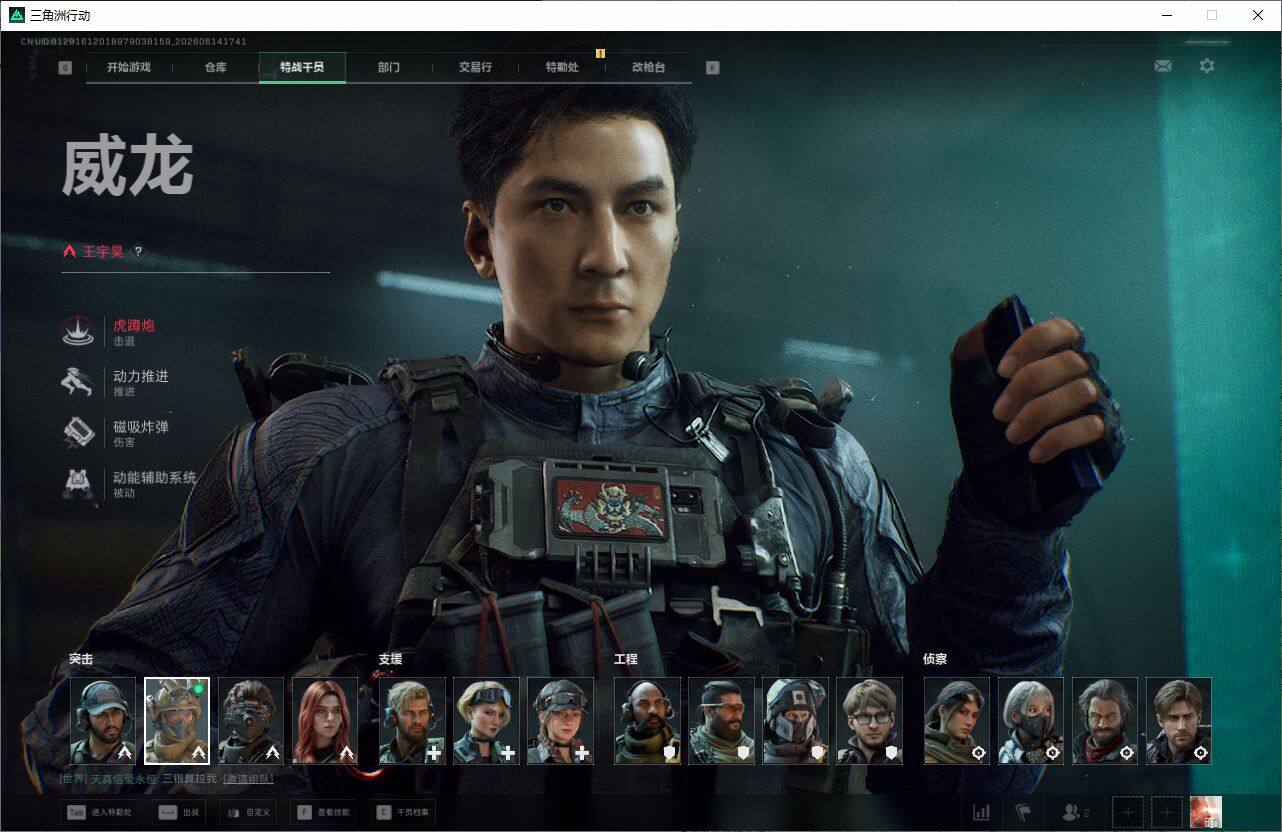Screen dimensions: 1282x832
Task: Open the 交易行 tab
Action: 475,67
